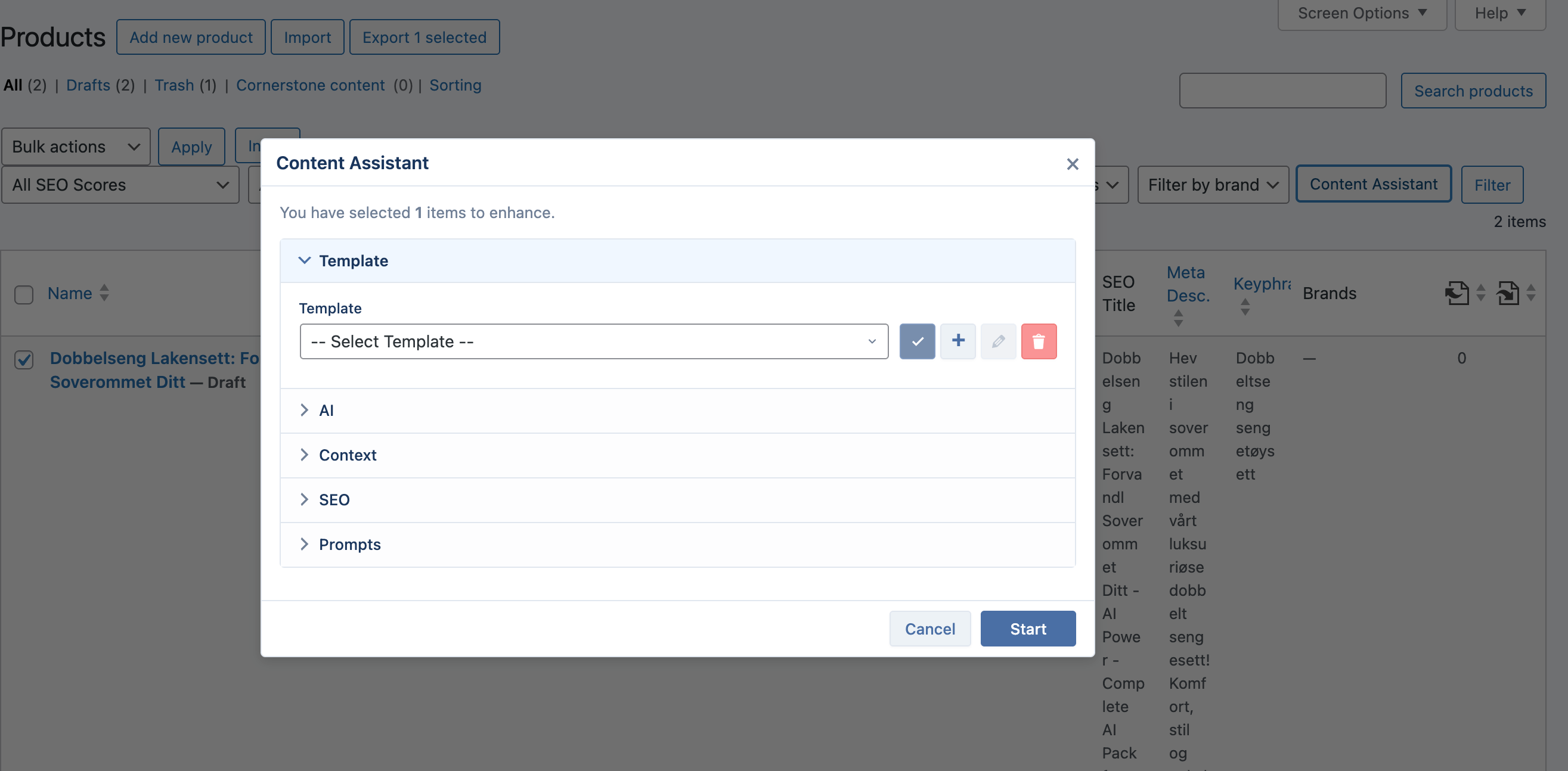Collapse the Template section
The image size is (1568, 771).
click(x=677, y=261)
